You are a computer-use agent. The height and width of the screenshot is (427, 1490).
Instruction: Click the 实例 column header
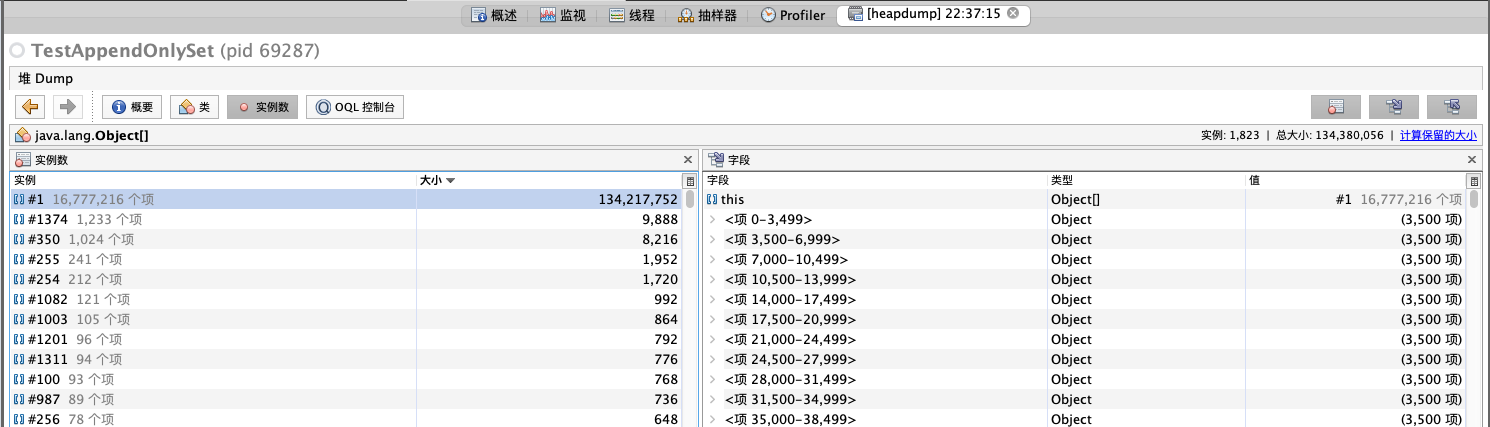pos(213,180)
